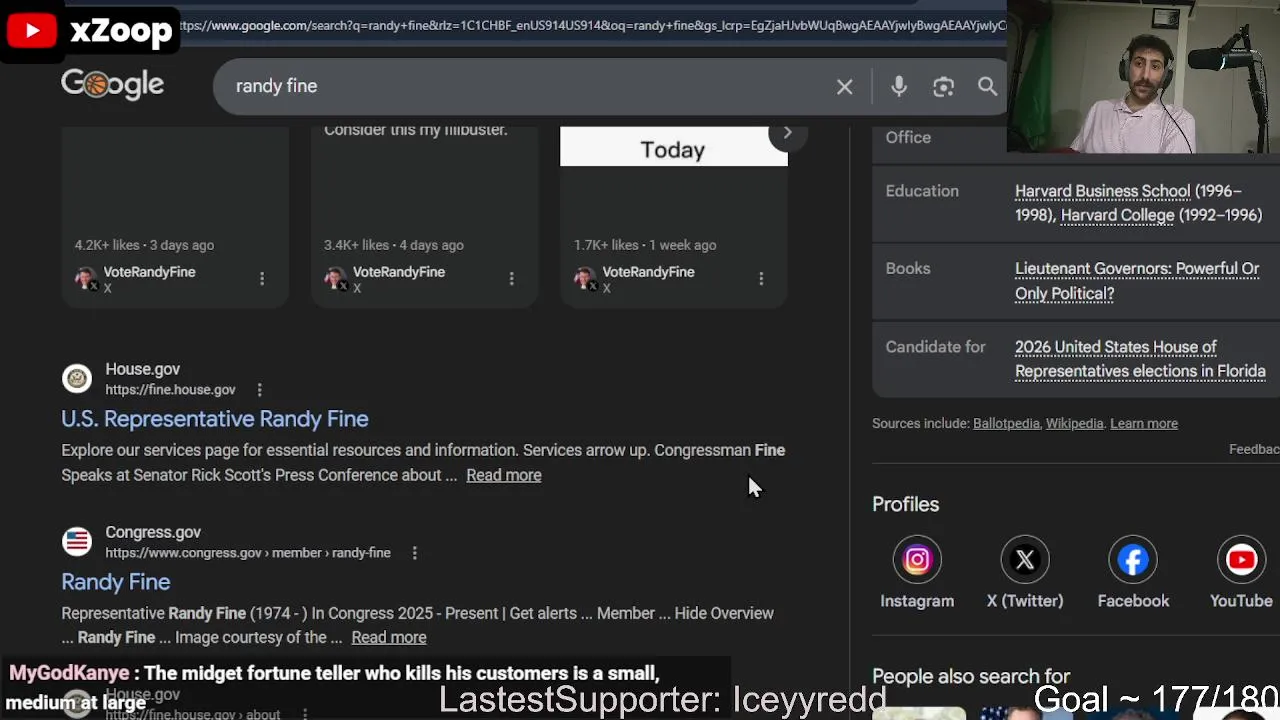Click the Google logo

pyautogui.click(x=112, y=85)
